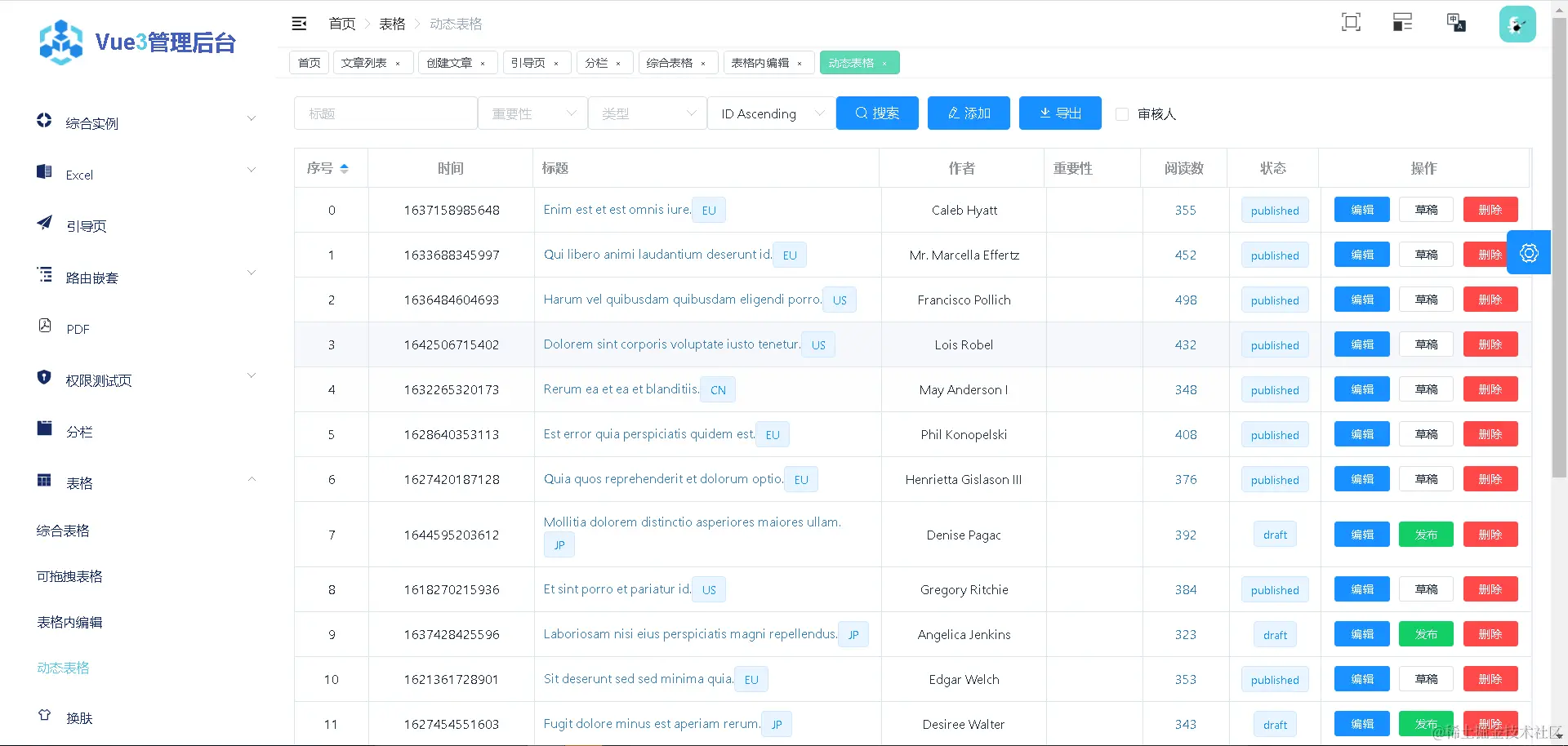Click the 添加 add button

tap(969, 113)
